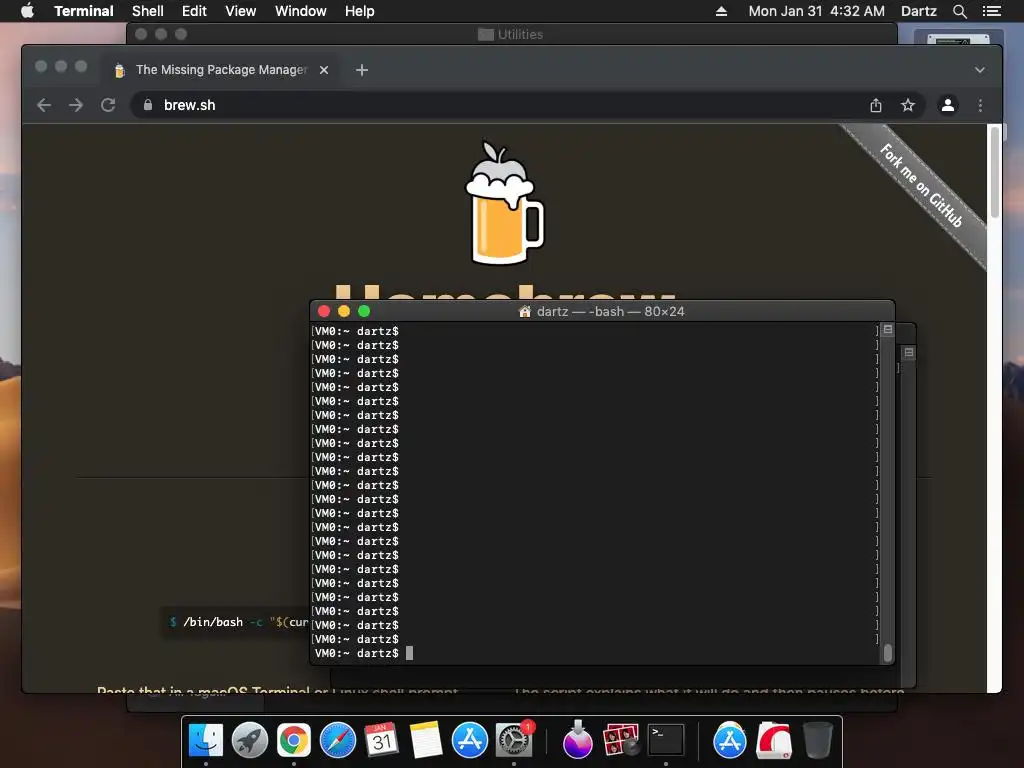Screen dimensions: 1024x768
Task: Open Notes from the Dock
Action: click(426, 741)
